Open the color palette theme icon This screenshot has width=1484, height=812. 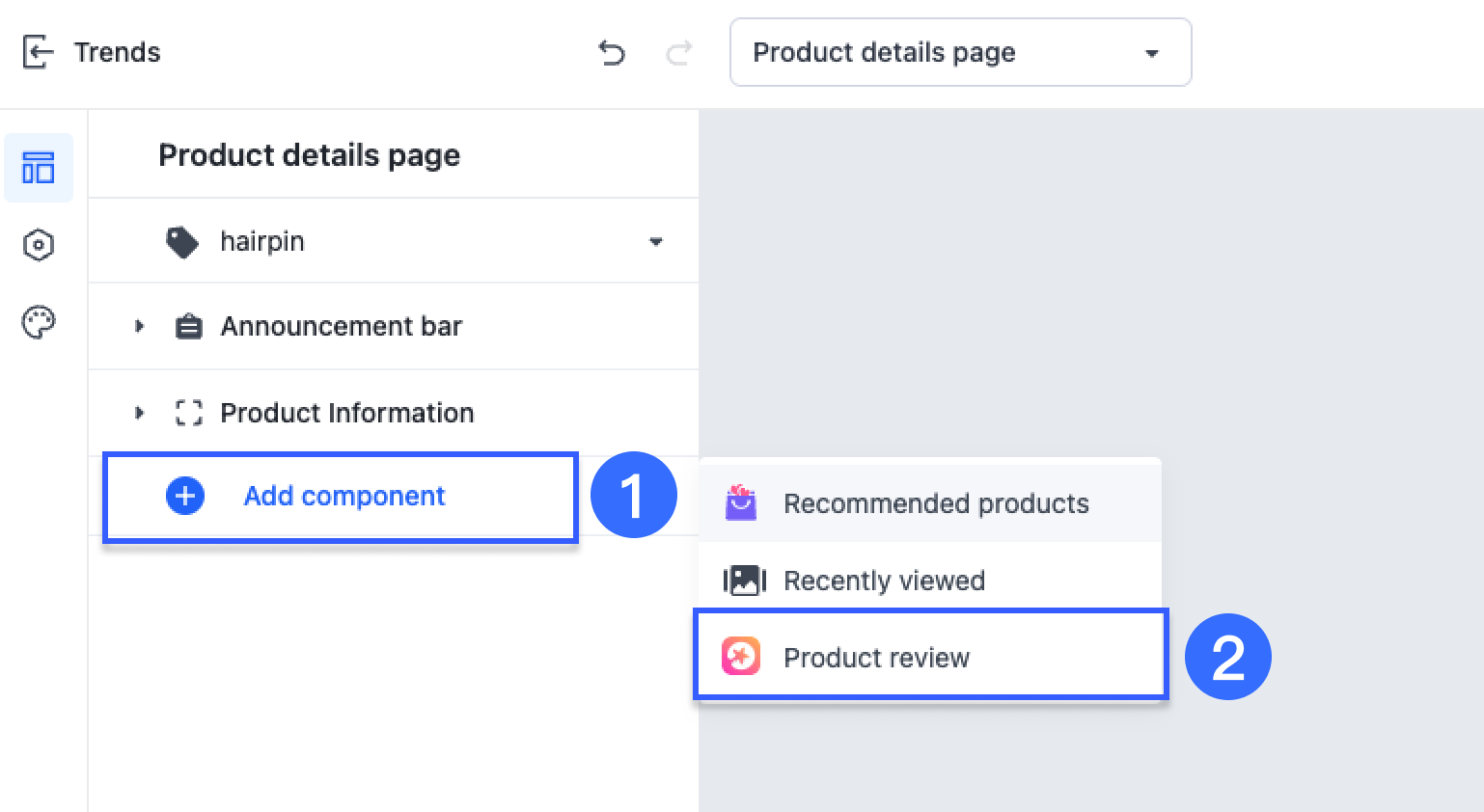[39, 322]
